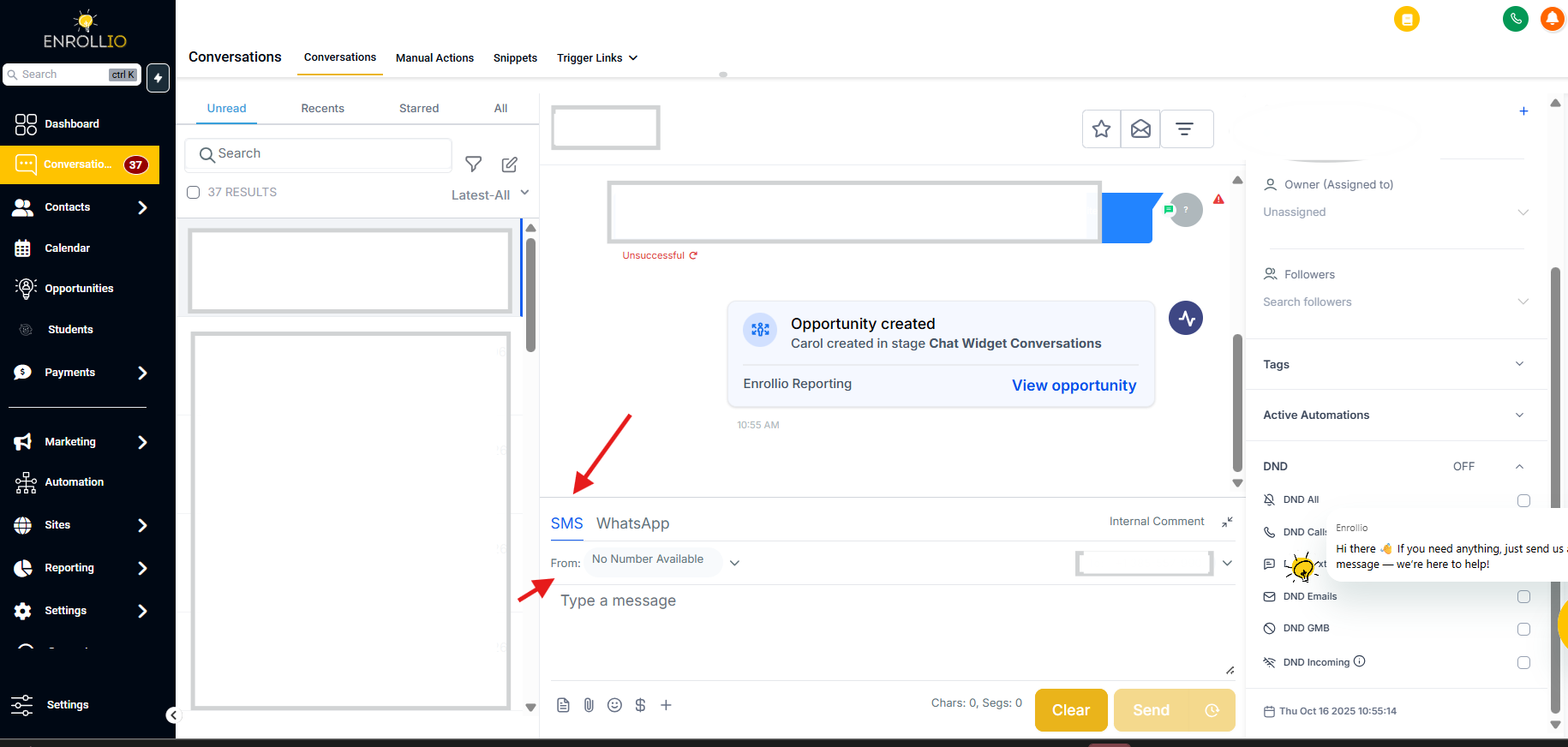Star the current conversation
Image resolution: width=1568 pixels, height=747 pixels.
click(1101, 129)
